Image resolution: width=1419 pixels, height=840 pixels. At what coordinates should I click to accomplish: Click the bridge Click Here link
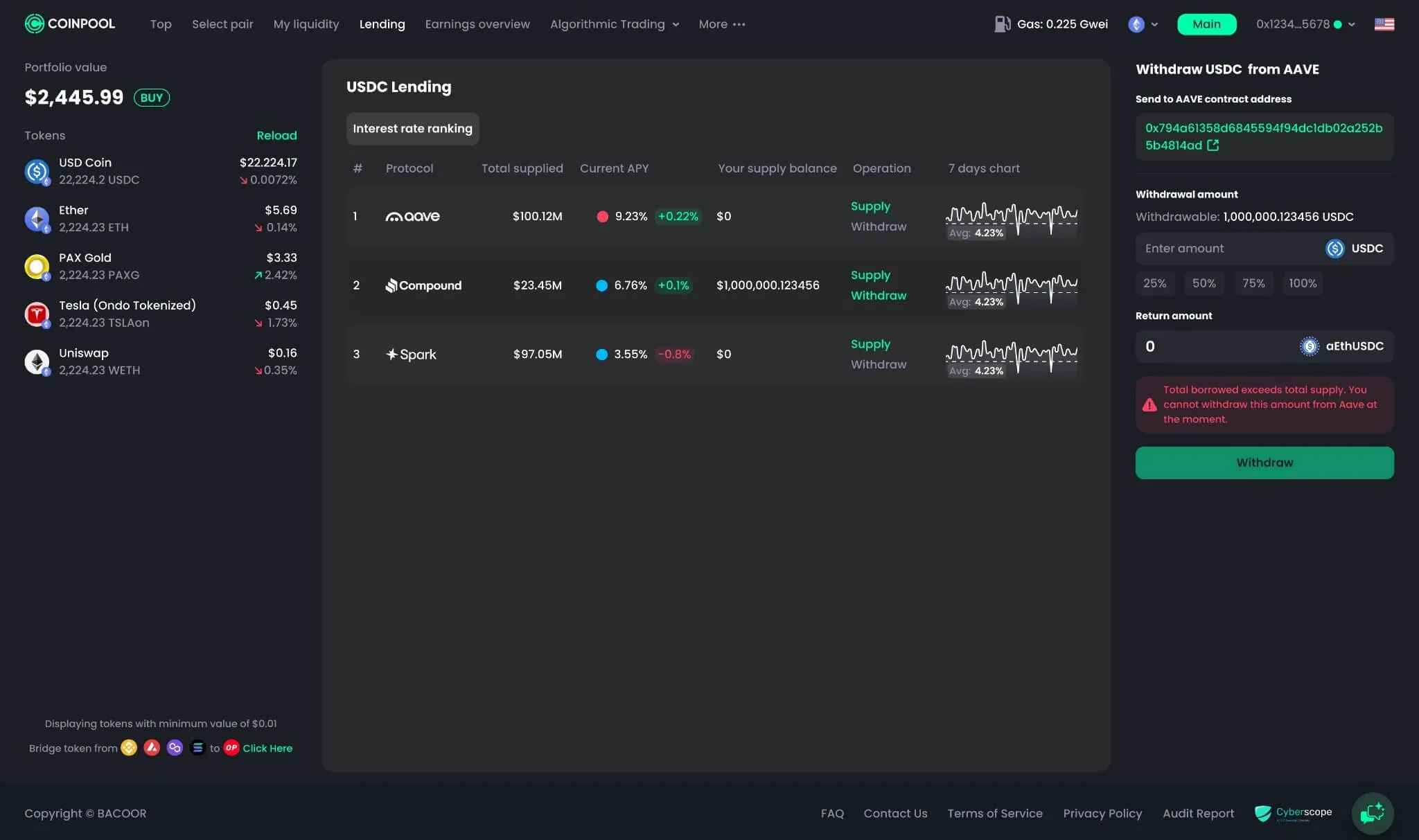tap(267, 749)
